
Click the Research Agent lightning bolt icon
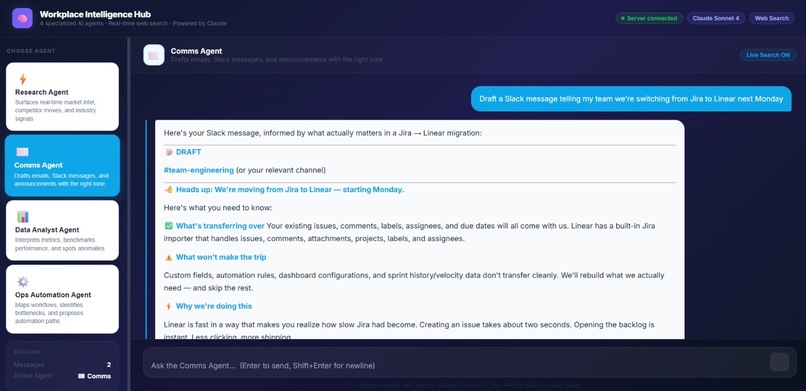click(x=23, y=79)
